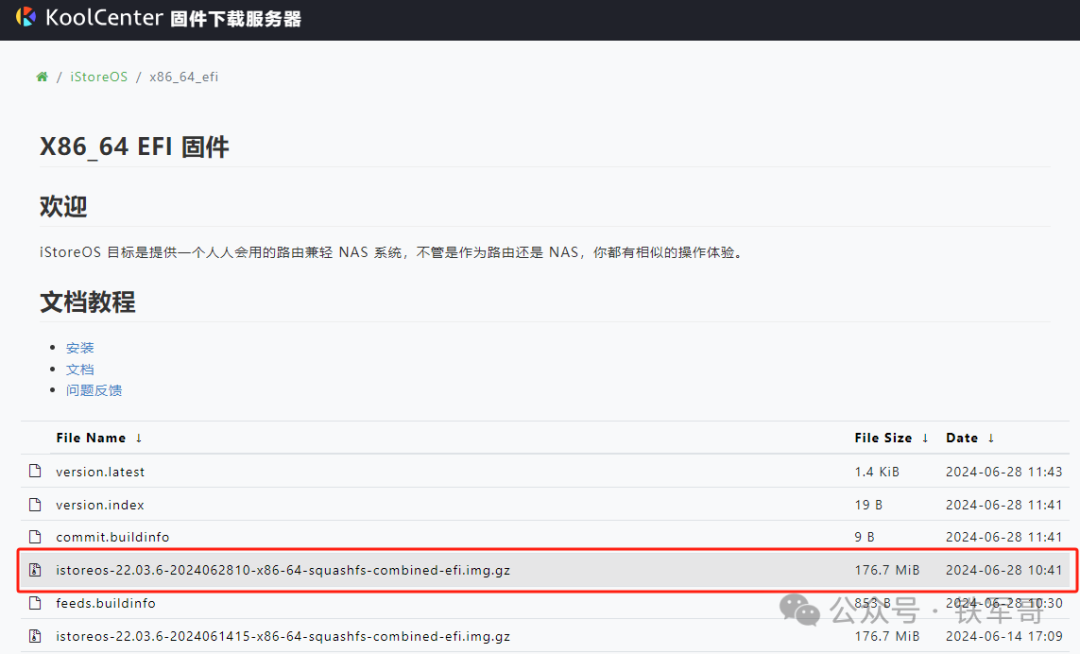1080x654 pixels.
Task: Click the X86_64 EFI 固件 heading
Action: [134, 147]
